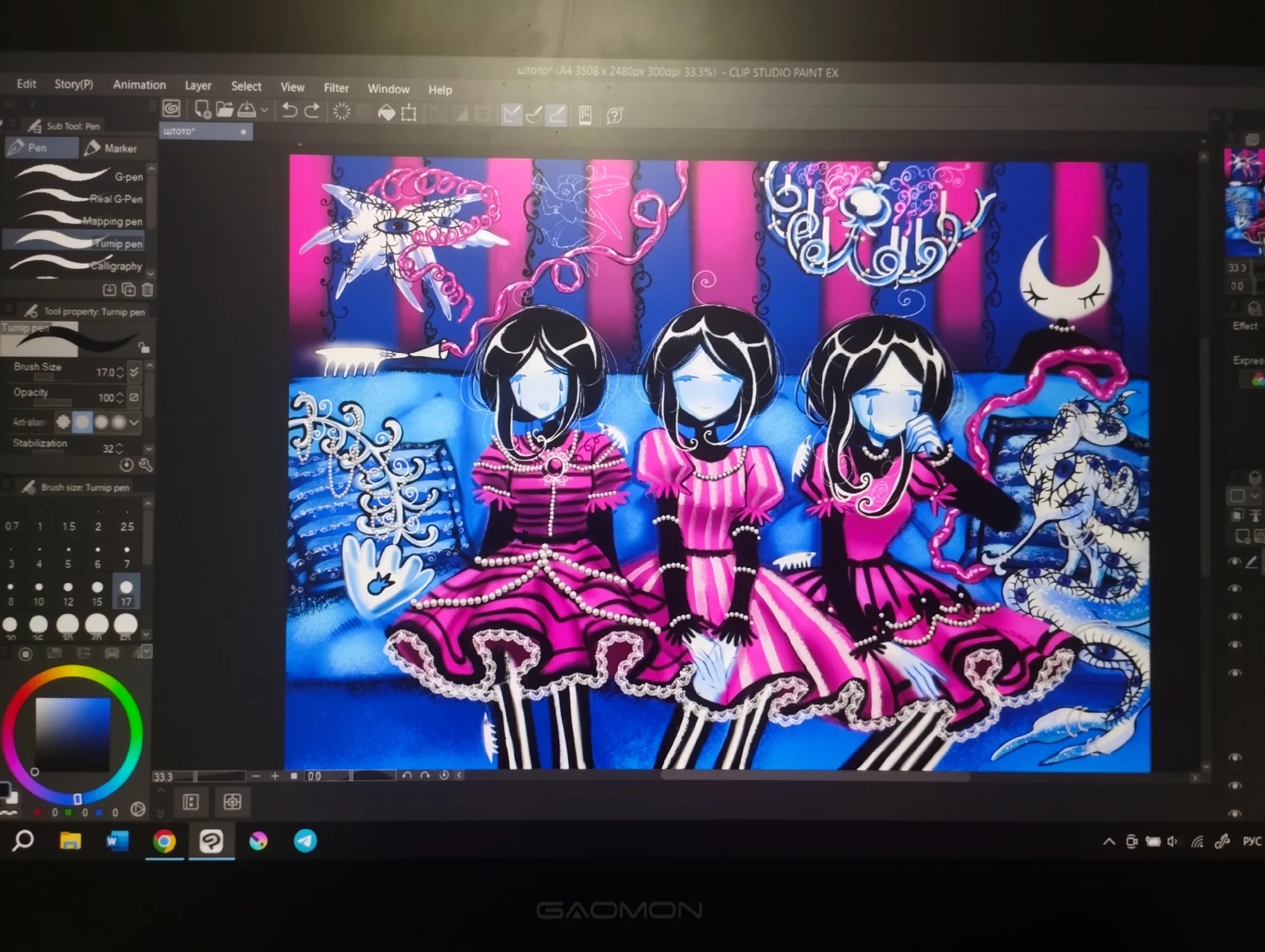The image size is (1265, 952).
Task: Toggle the Snap to Ruler toolbar button
Action: tap(511, 114)
